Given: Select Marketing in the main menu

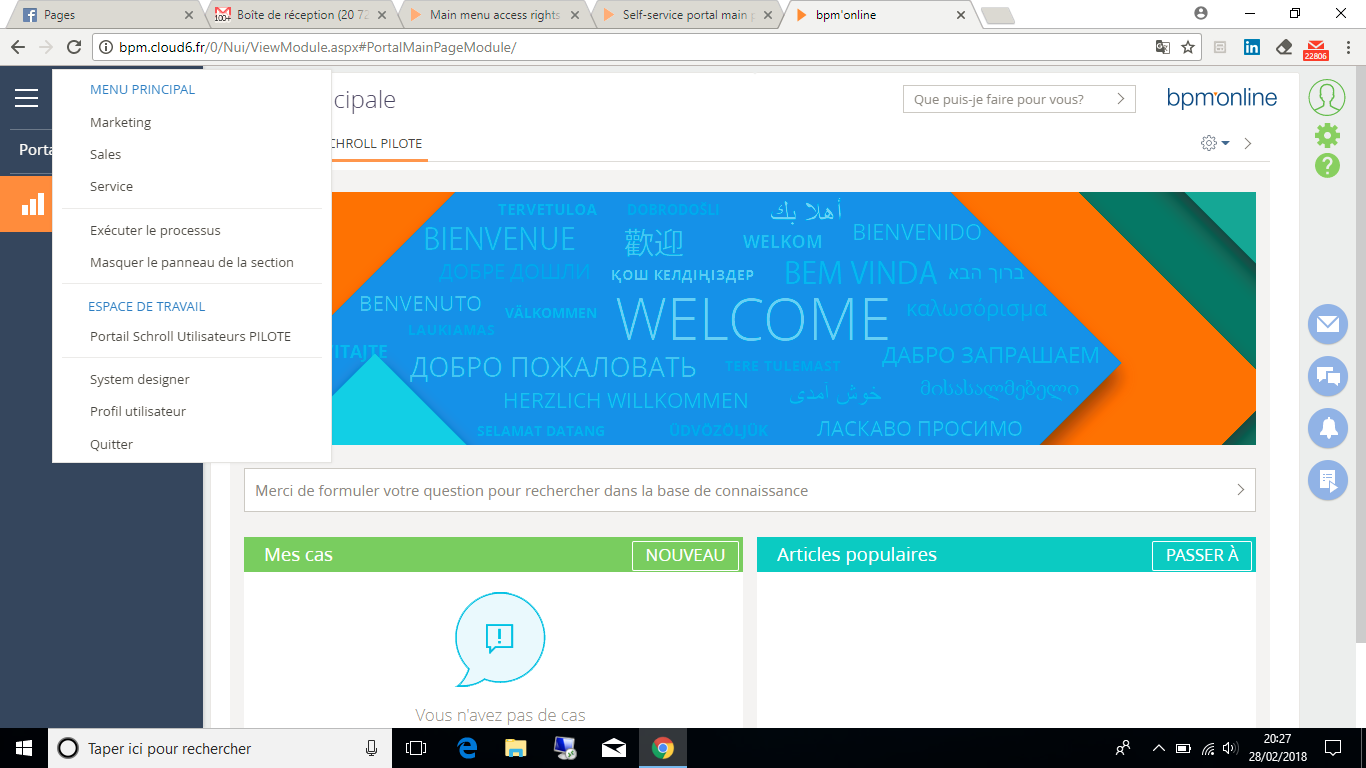Looking at the screenshot, I should point(121,122).
